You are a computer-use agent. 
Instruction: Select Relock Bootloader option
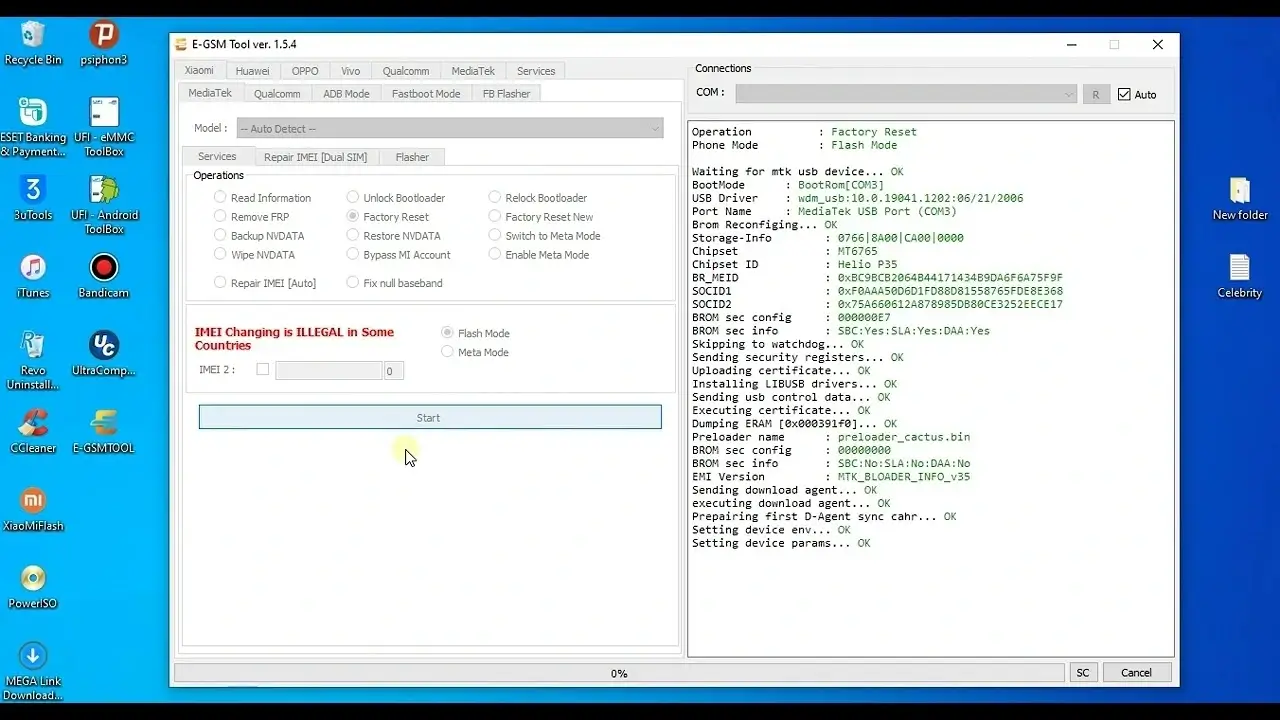point(537,198)
